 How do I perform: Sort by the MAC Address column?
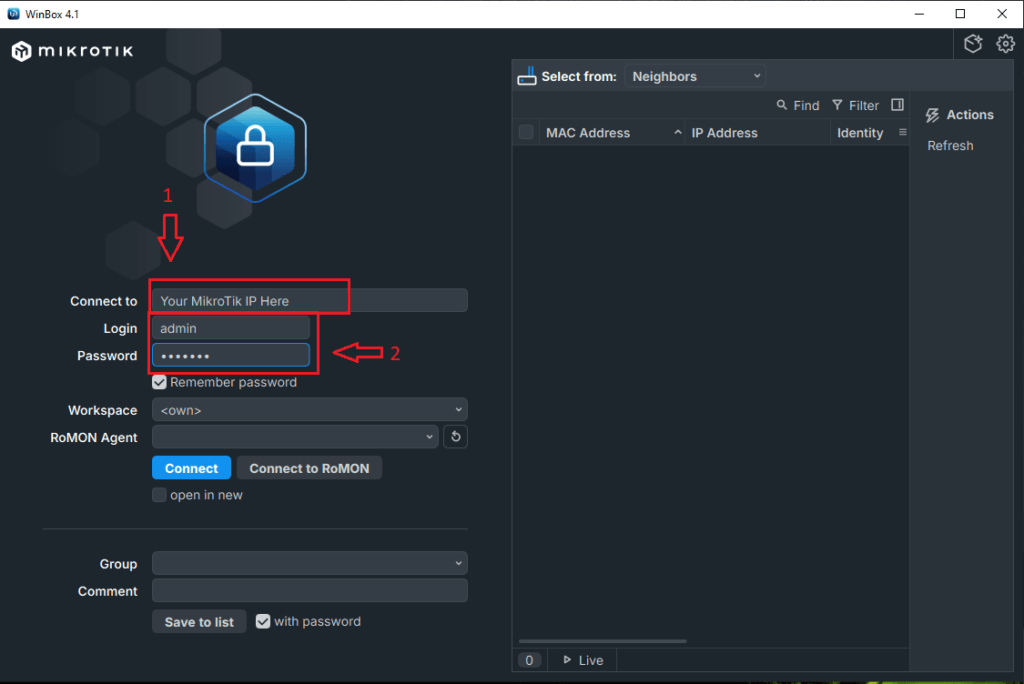tap(588, 133)
